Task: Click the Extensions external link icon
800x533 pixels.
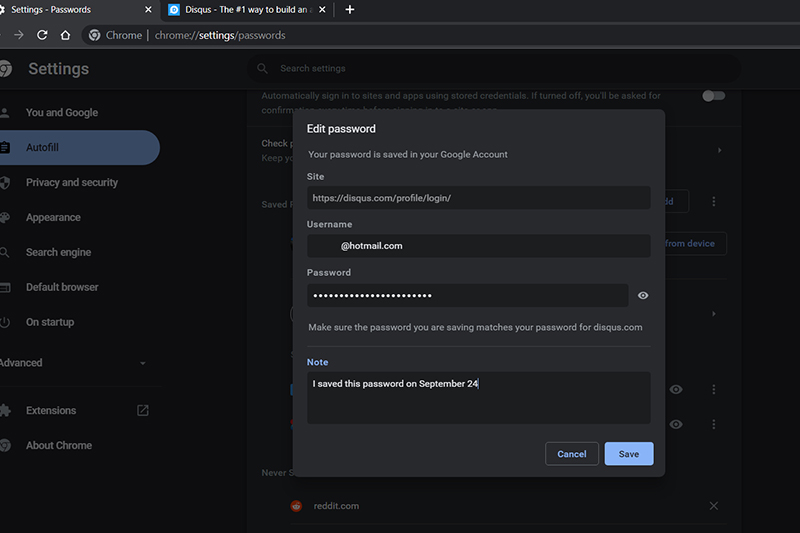Action: click(x=142, y=411)
